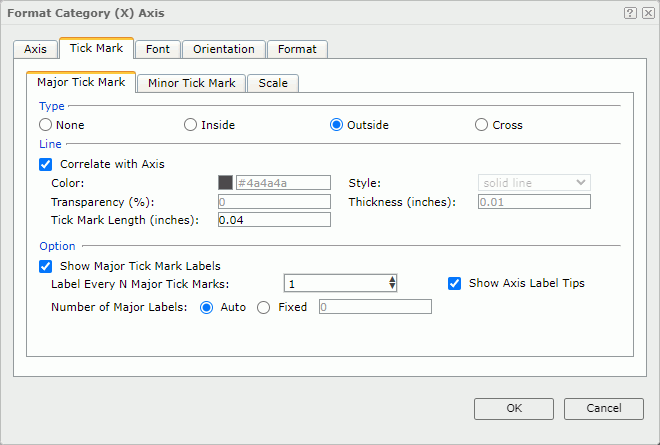660x445 pixels.
Task: Go to the Orientation tab
Action: pos(224,49)
